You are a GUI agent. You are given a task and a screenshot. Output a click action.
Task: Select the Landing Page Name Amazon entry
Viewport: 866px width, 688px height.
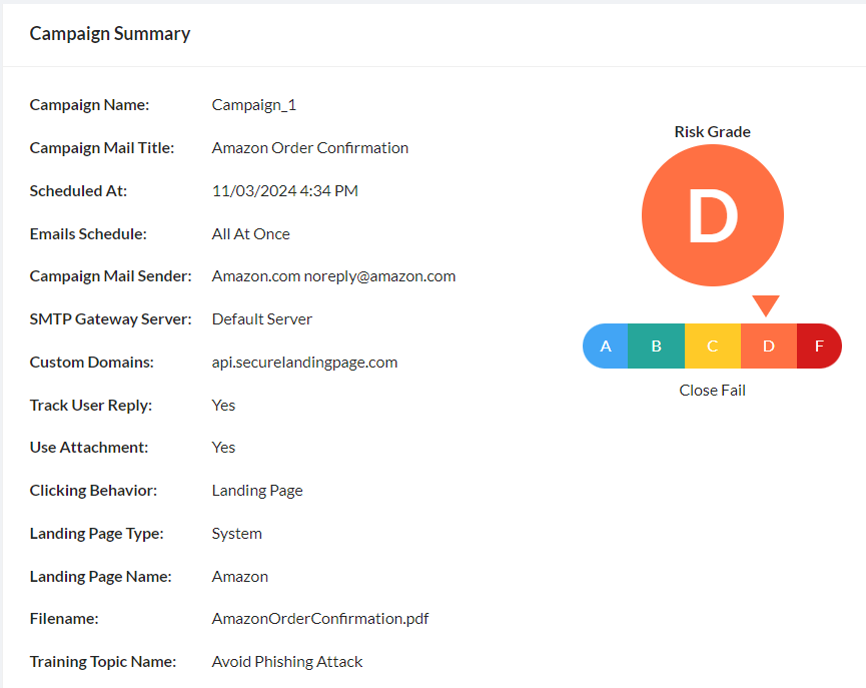pos(239,576)
